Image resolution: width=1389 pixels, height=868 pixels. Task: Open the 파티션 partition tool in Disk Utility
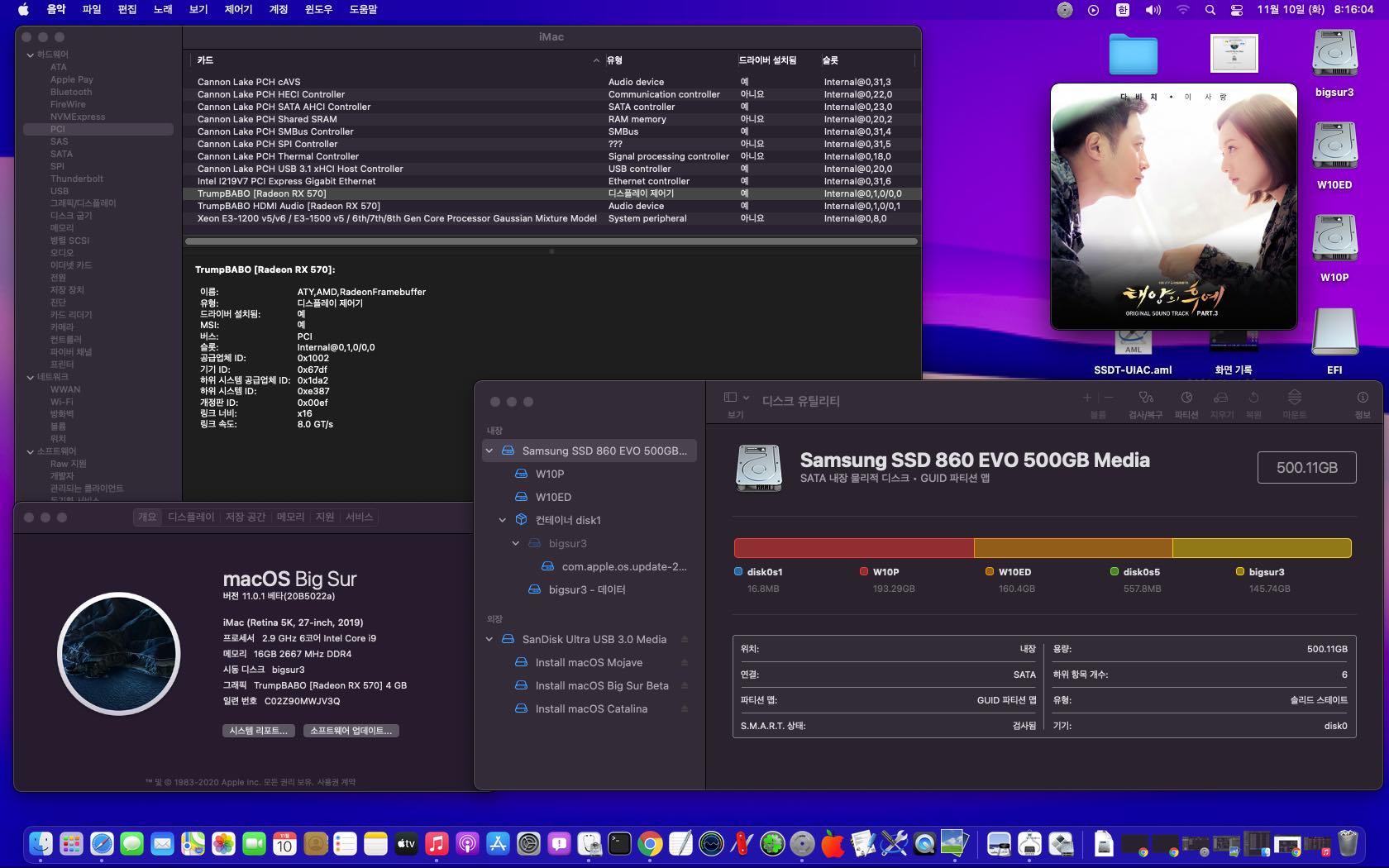tap(1186, 398)
